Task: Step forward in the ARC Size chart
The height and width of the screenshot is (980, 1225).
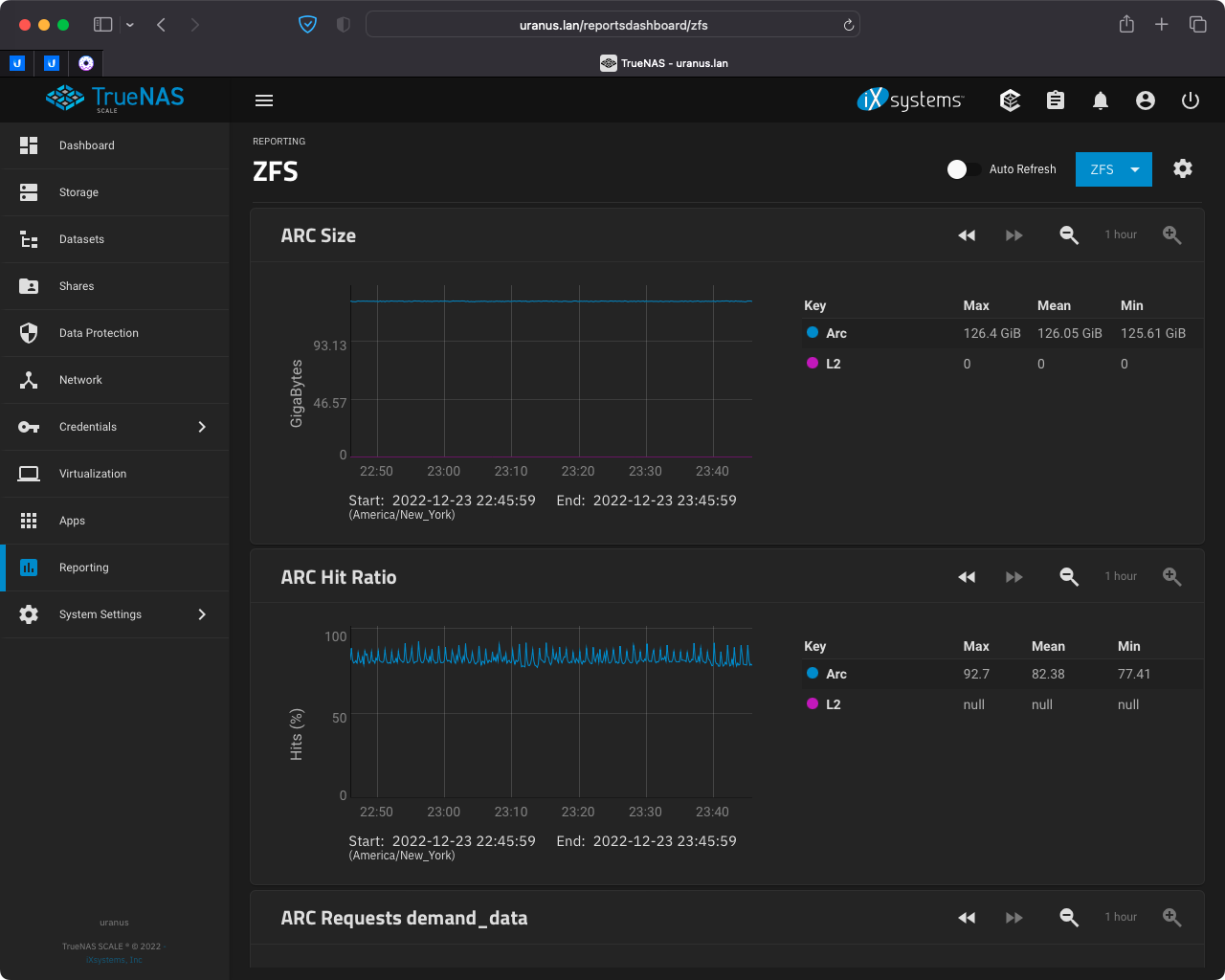Action: (1014, 235)
